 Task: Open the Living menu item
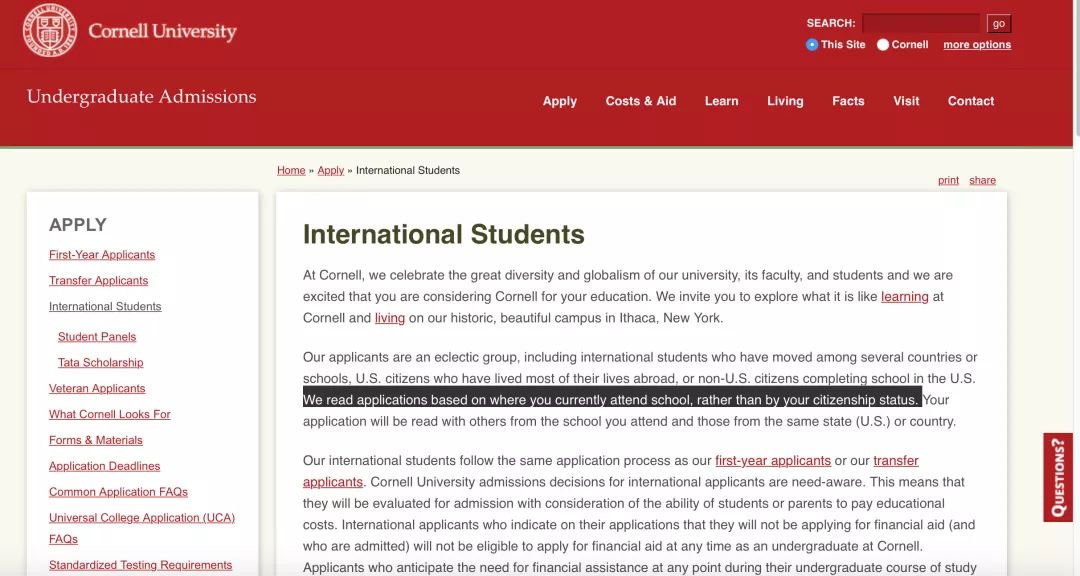(785, 101)
